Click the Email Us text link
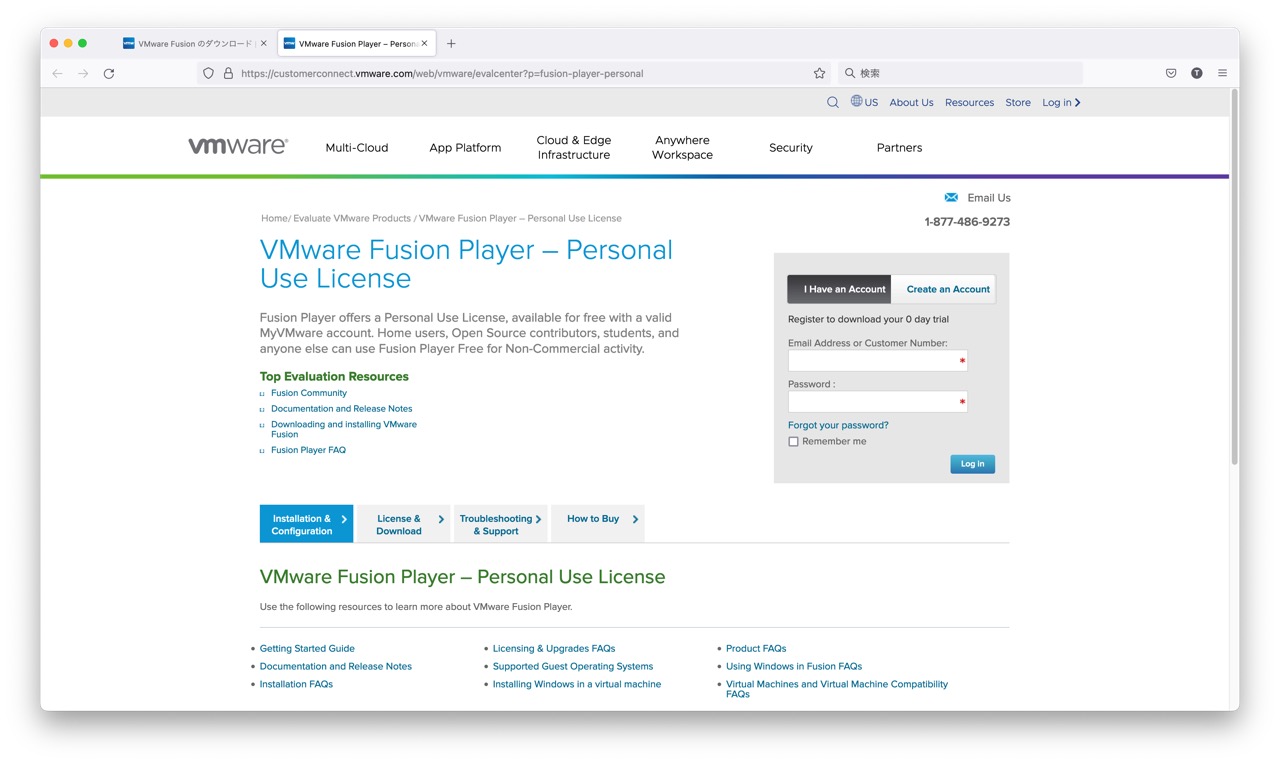 (x=989, y=197)
